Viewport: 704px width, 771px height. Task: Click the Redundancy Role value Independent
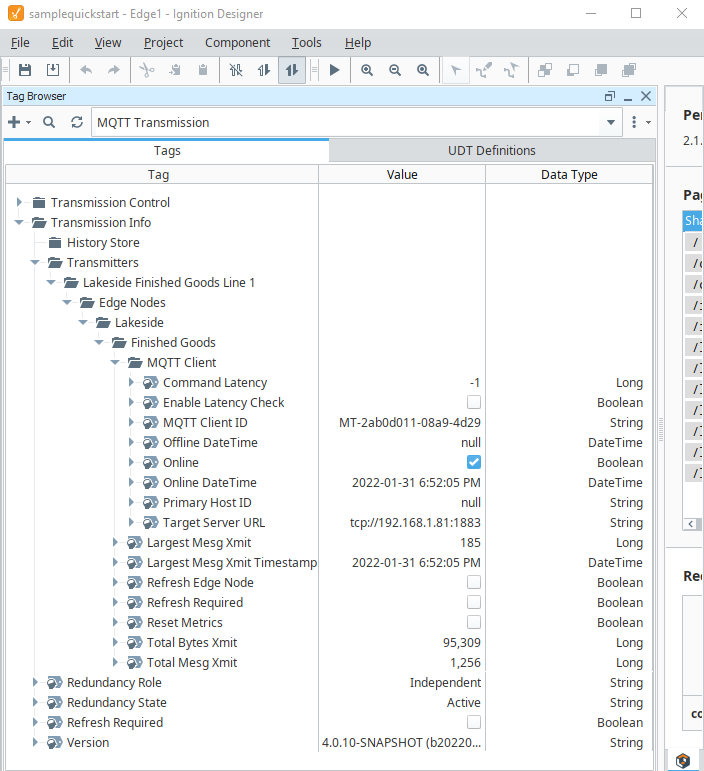445,682
